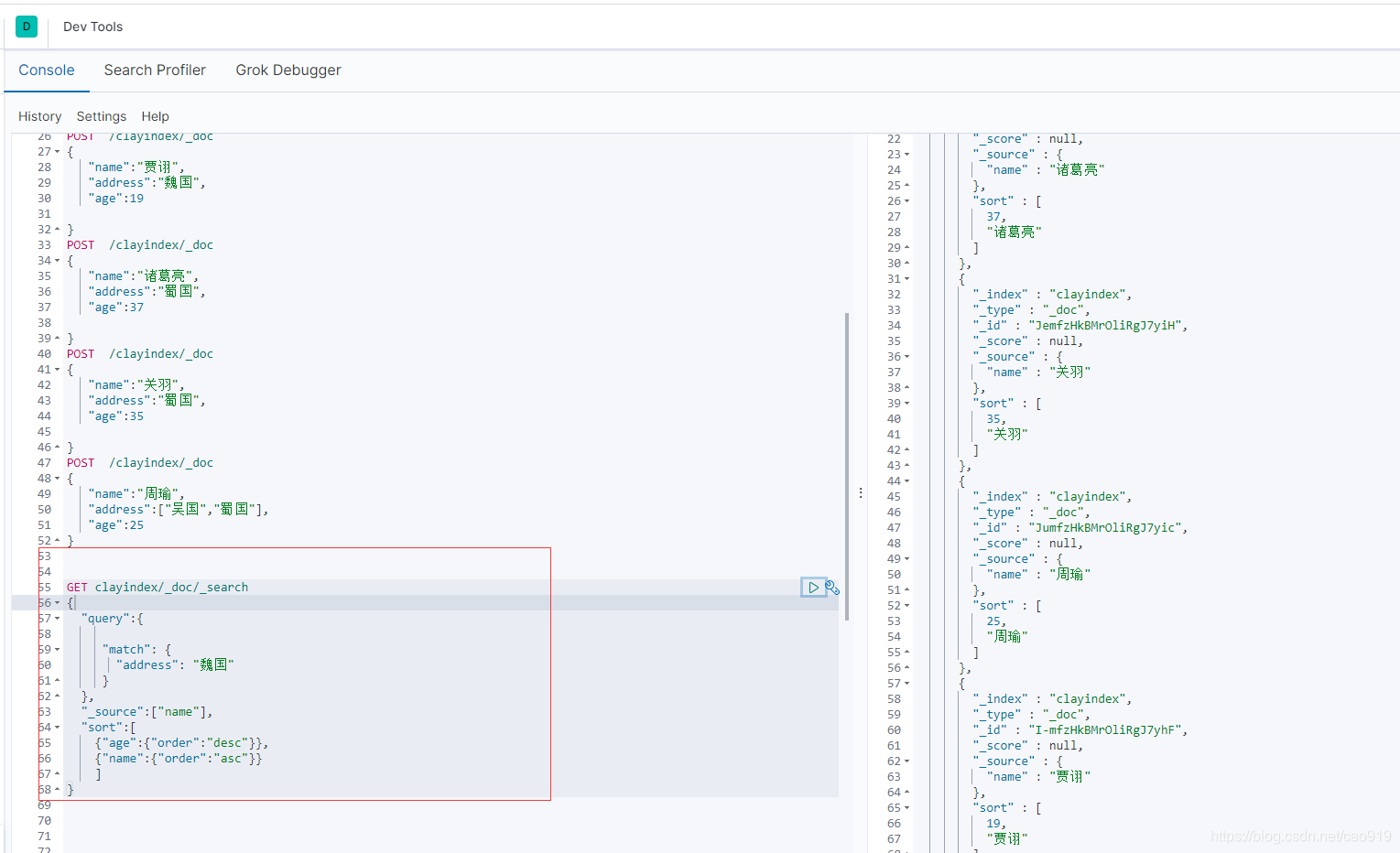Open the History menu

point(40,116)
